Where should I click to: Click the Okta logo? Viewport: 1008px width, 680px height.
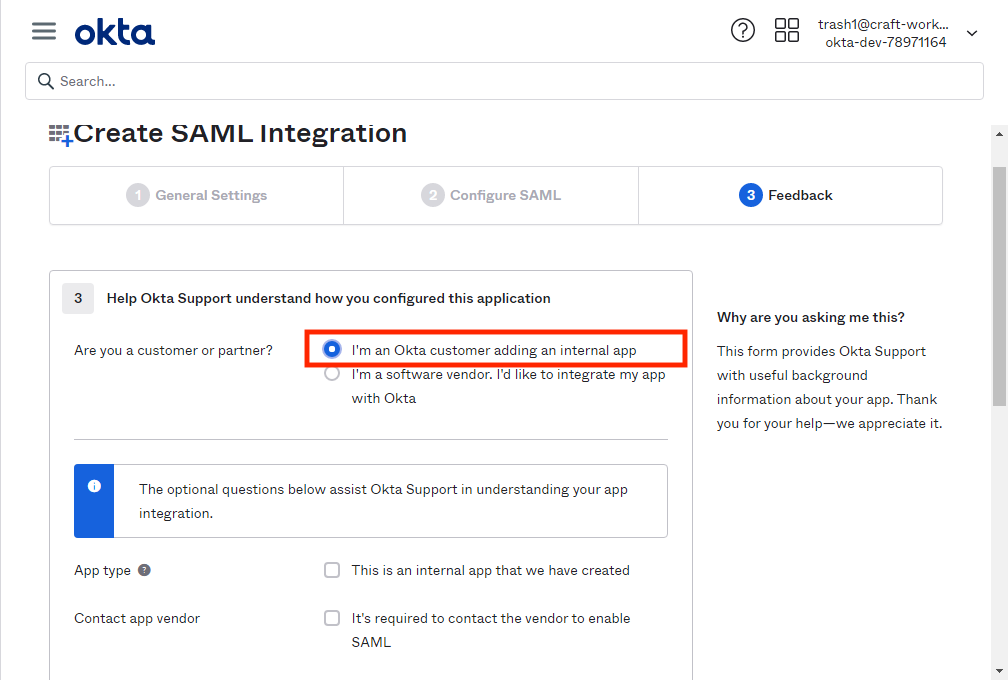pos(114,32)
